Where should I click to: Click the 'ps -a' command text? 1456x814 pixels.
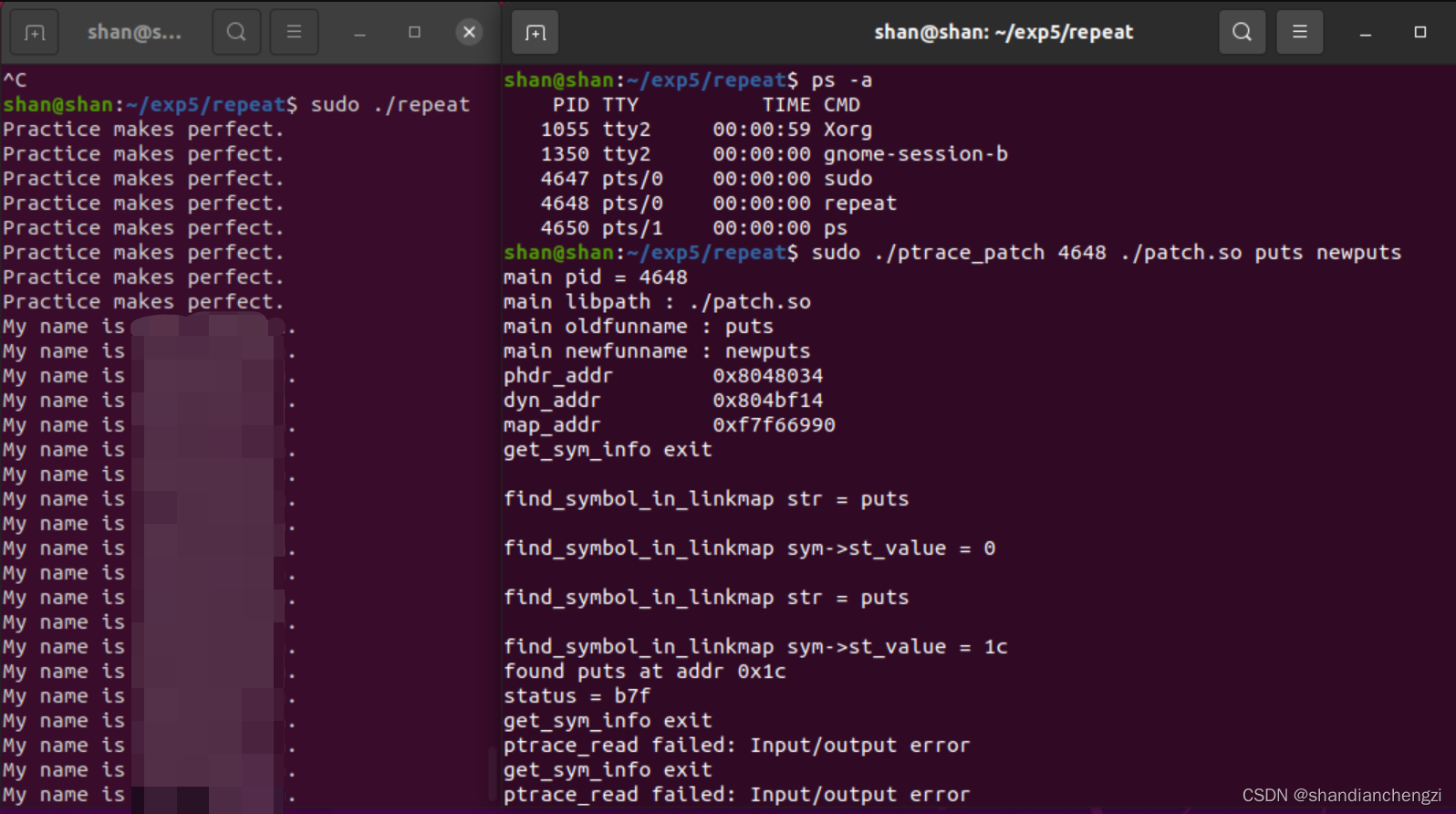(x=842, y=80)
